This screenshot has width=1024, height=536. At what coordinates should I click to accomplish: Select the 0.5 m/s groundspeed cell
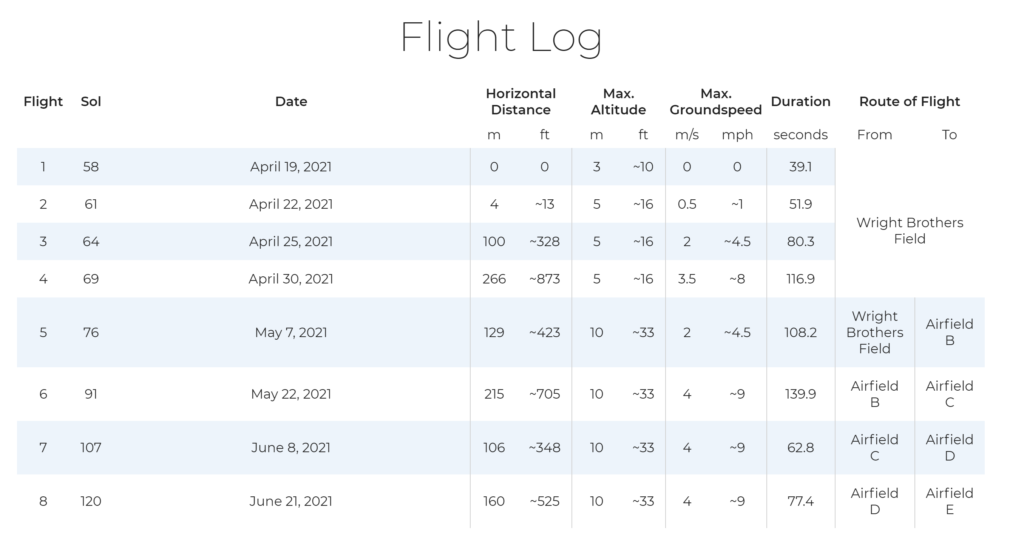coord(687,204)
